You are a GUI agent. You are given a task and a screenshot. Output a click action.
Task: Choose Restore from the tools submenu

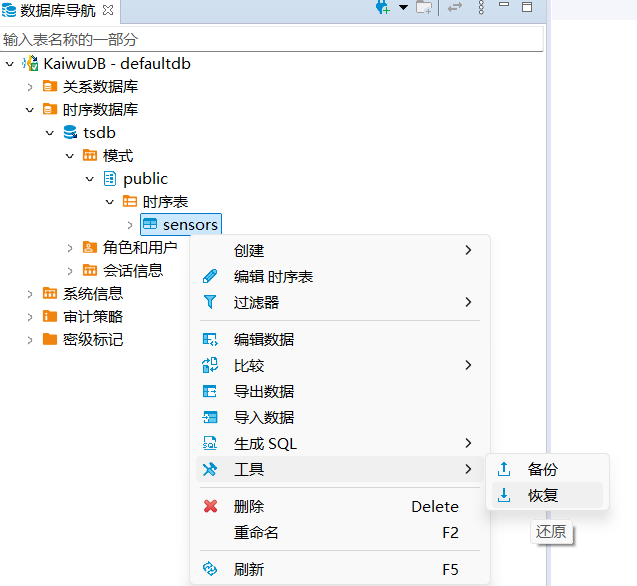click(543, 495)
